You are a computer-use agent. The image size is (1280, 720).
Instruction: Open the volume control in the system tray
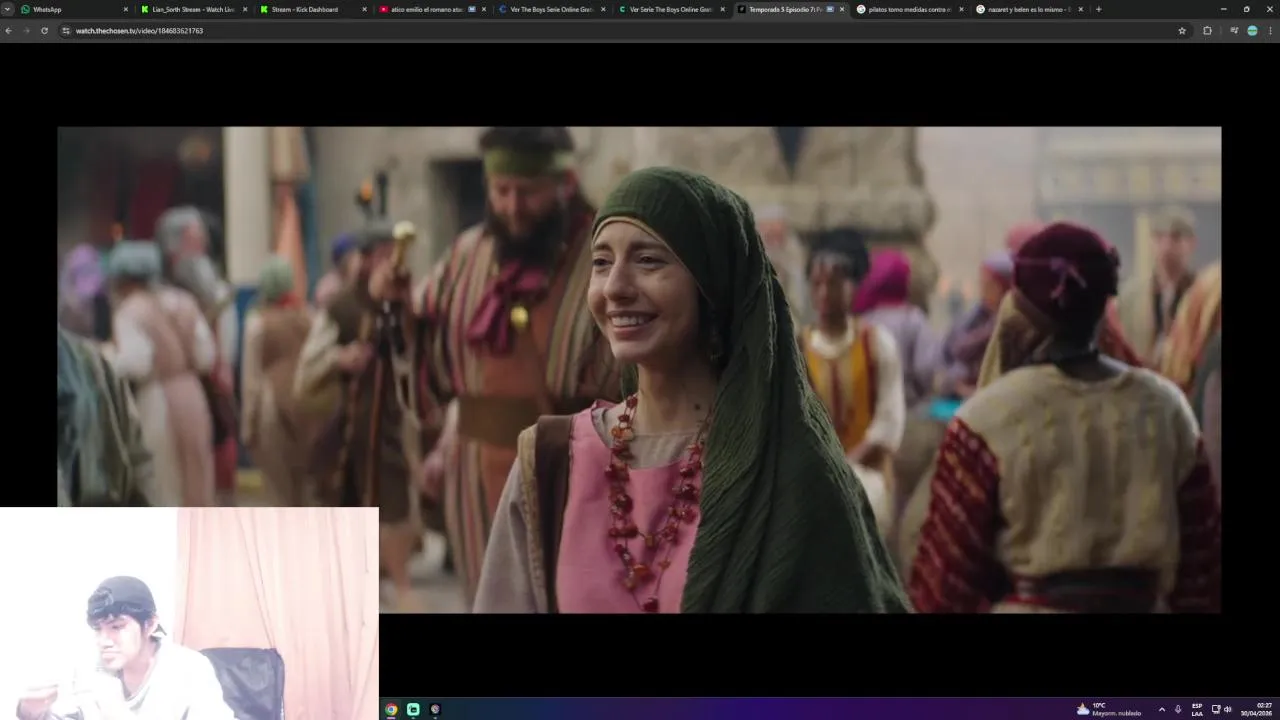[x=1227, y=709]
